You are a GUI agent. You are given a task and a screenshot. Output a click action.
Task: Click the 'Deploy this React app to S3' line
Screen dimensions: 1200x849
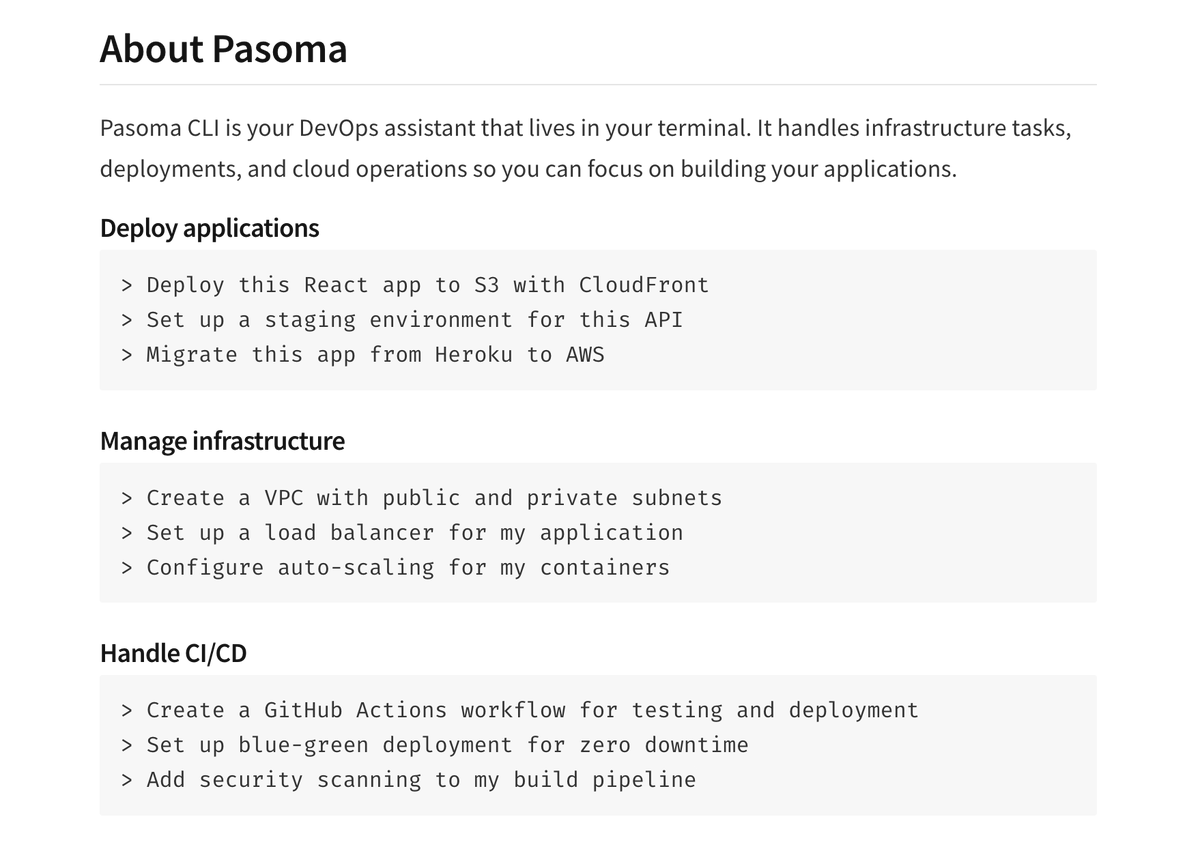pyautogui.click(x=415, y=285)
